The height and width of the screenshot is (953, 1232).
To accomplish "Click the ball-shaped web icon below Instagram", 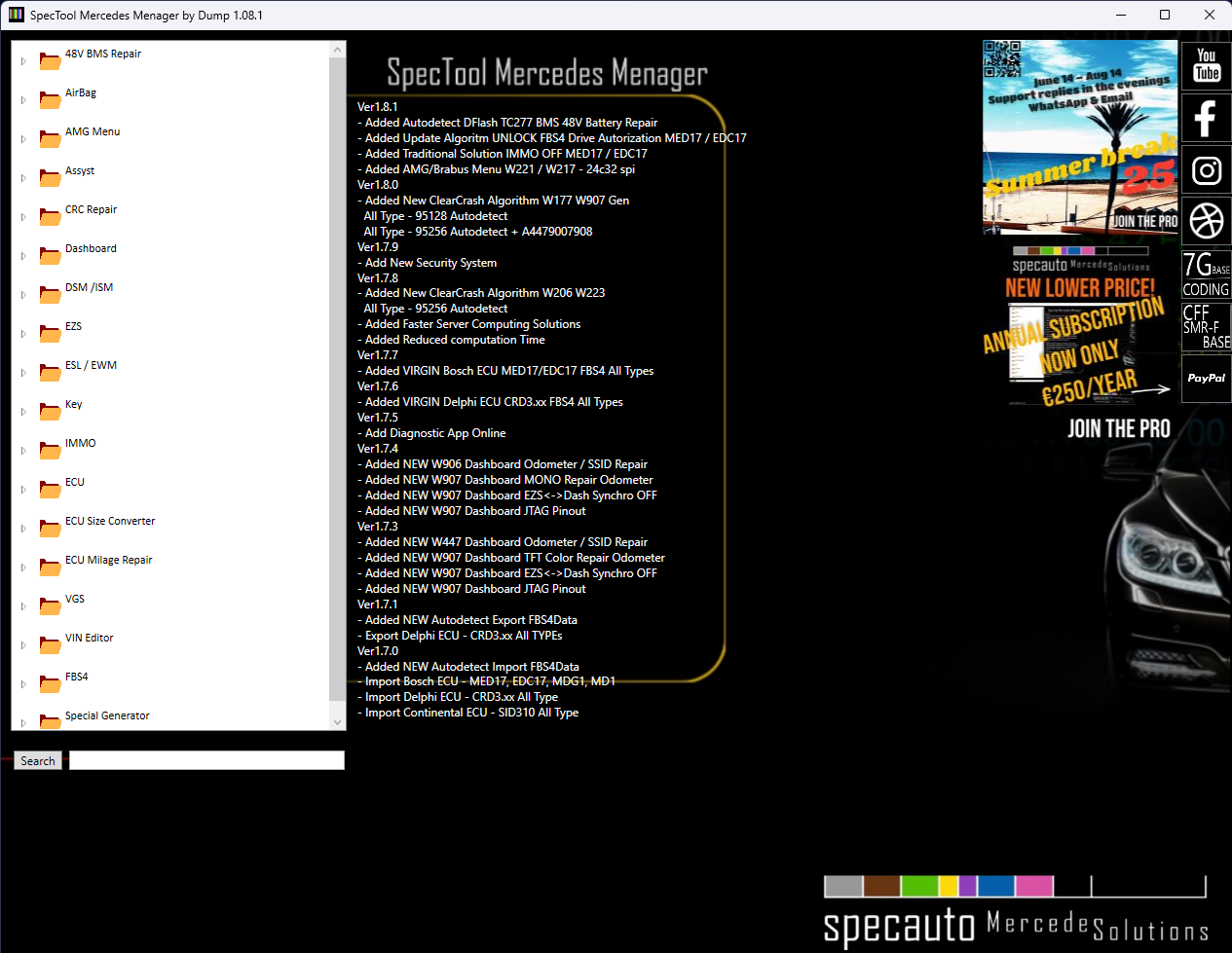I will click(1206, 222).
